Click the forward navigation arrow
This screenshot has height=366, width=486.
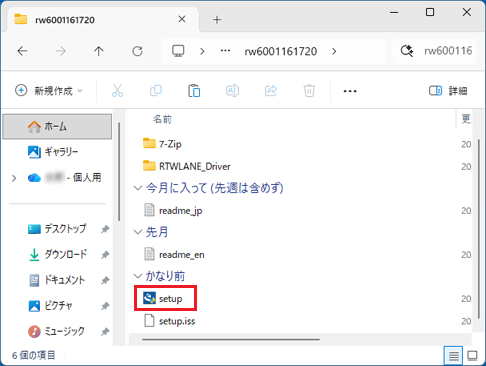click(x=61, y=51)
